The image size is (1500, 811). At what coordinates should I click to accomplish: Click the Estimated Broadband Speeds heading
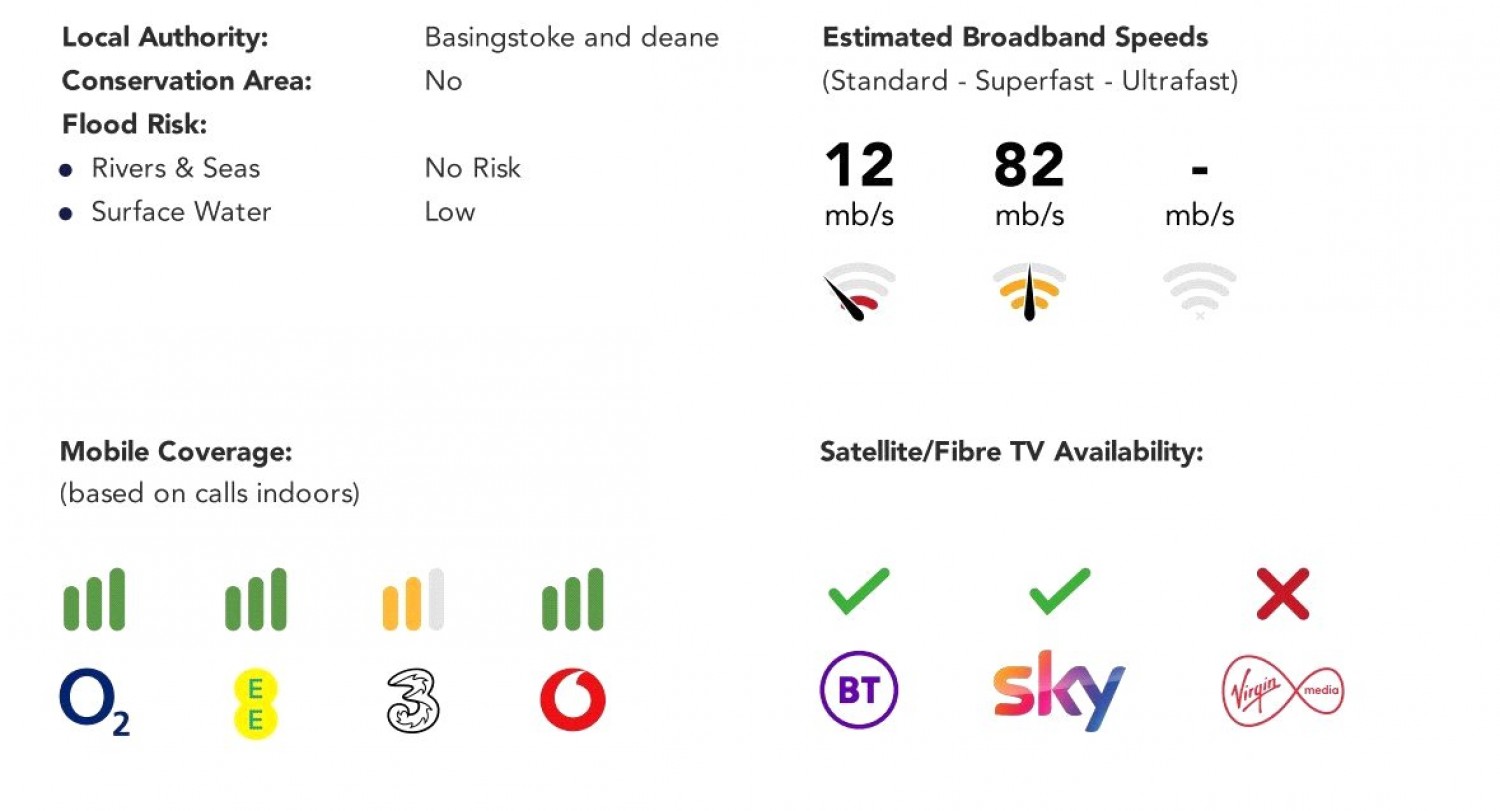(1015, 38)
